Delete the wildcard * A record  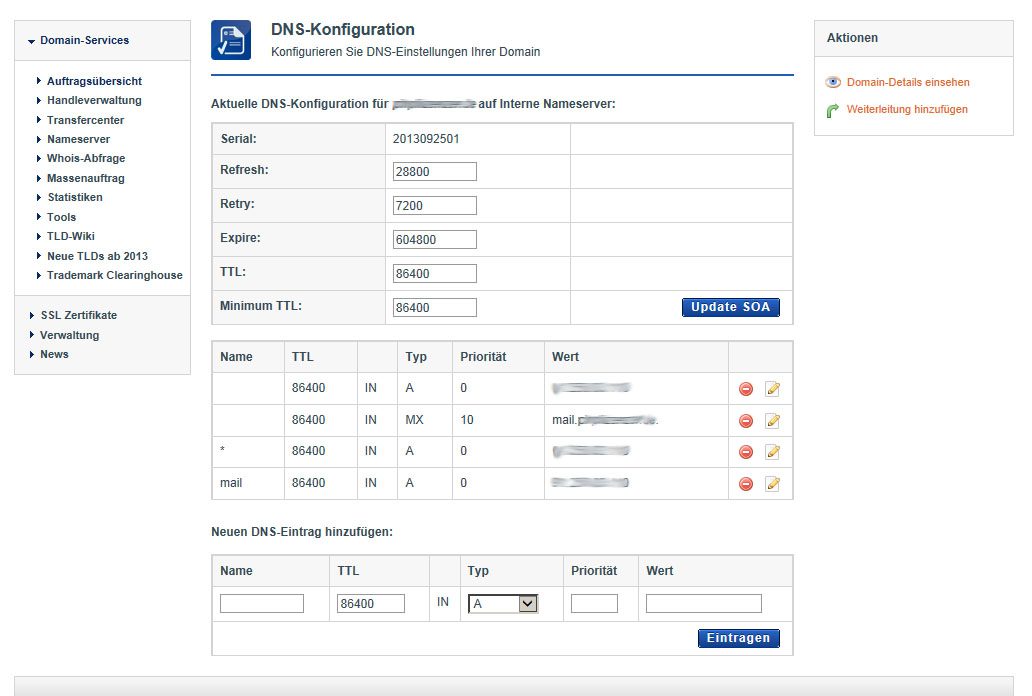(746, 452)
